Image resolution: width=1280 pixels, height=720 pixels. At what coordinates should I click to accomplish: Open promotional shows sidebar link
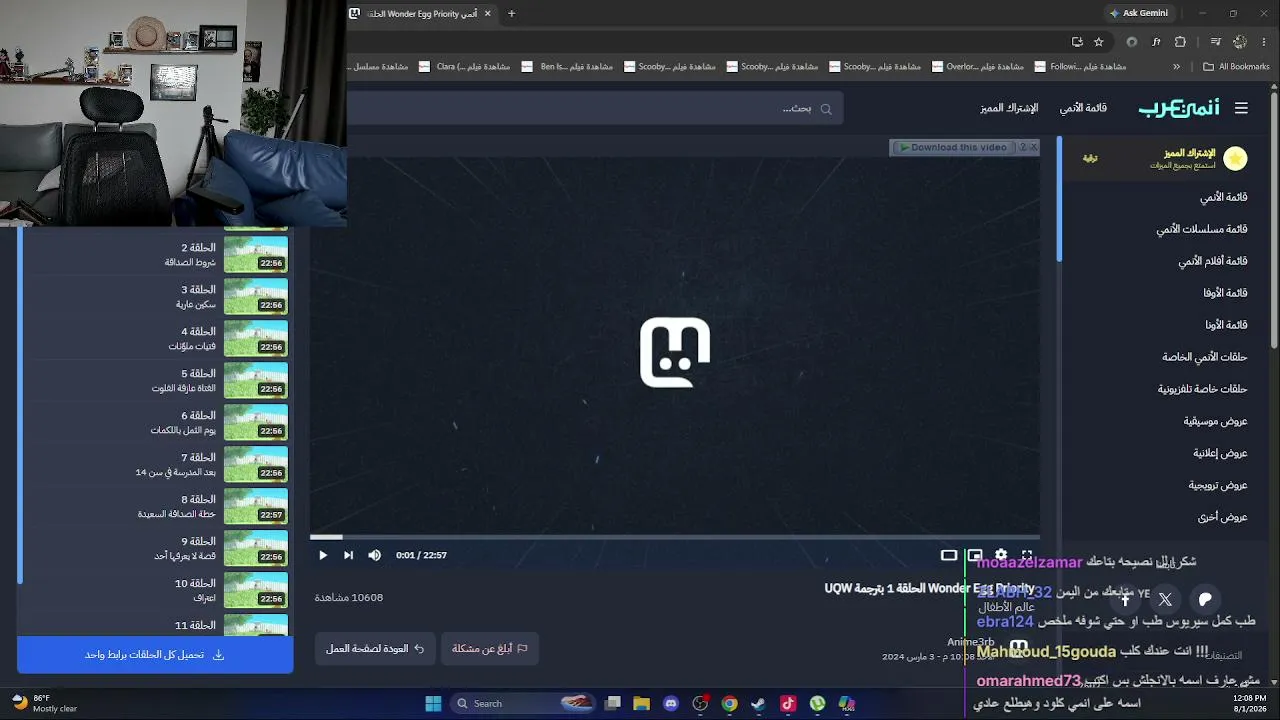point(1218,485)
